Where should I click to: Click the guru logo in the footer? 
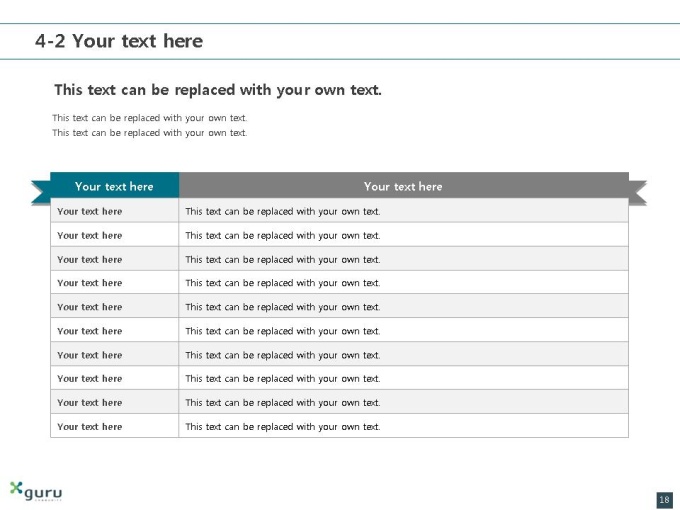36,491
